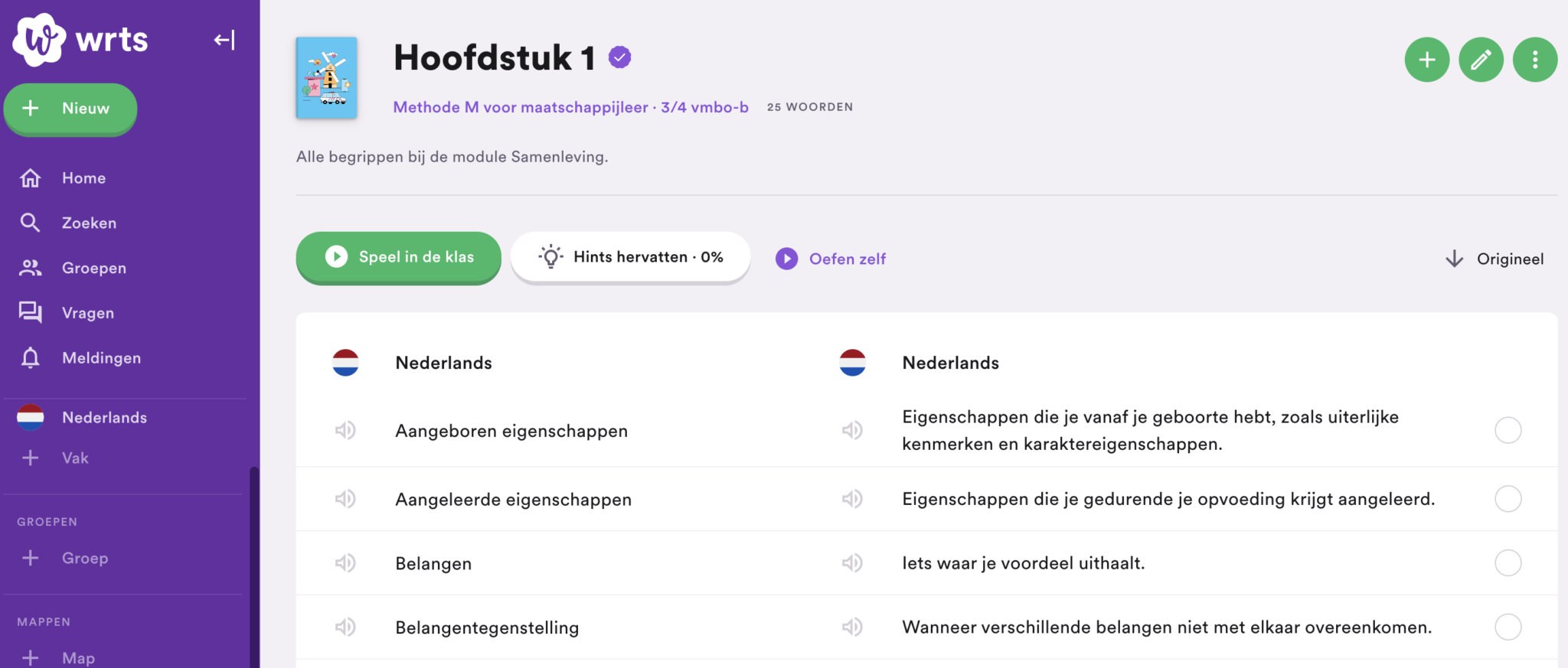Click the green plus icon to add words
1568x668 pixels.
[x=1426, y=59]
